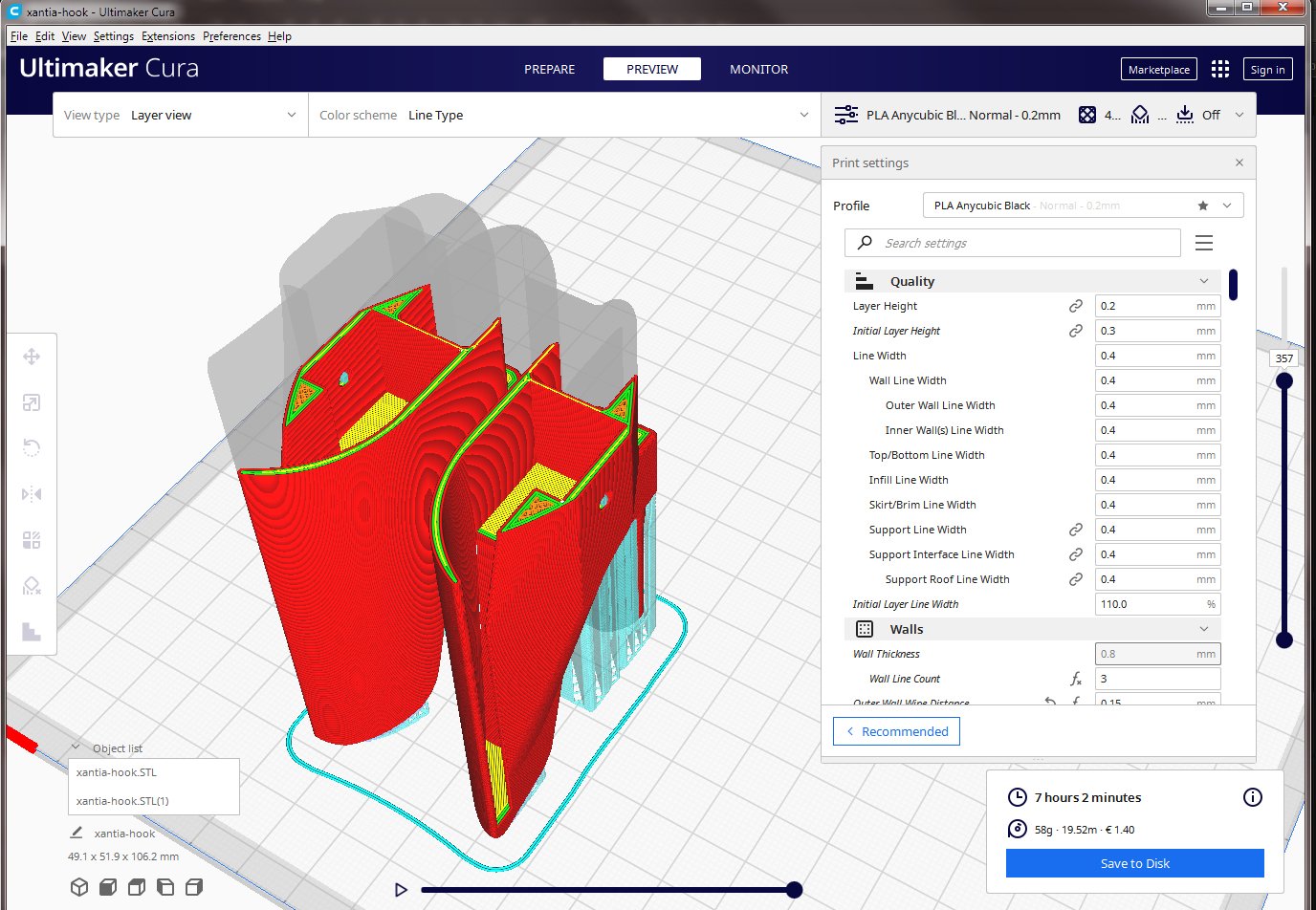Image resolution: width=1316 pixels, height=910 pixels.
Task: Click the print info circle icon
Action: [1252, 797]
